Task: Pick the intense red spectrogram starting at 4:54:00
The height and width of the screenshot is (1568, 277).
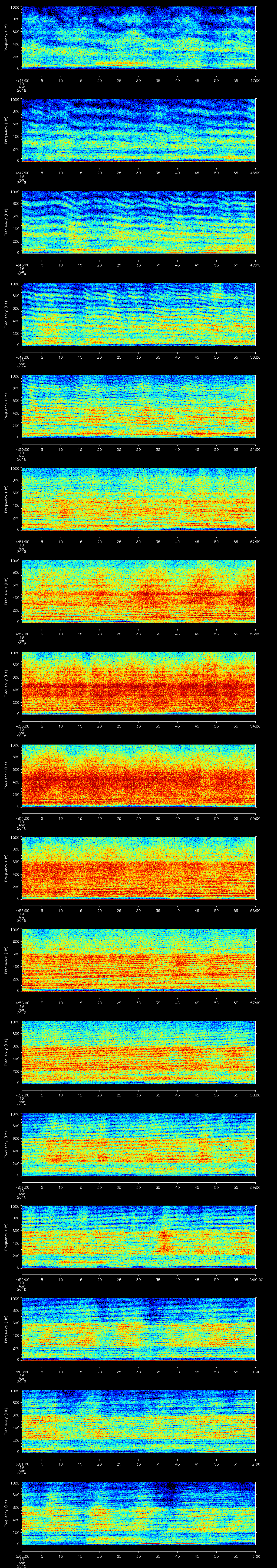Action: [138, 775]
